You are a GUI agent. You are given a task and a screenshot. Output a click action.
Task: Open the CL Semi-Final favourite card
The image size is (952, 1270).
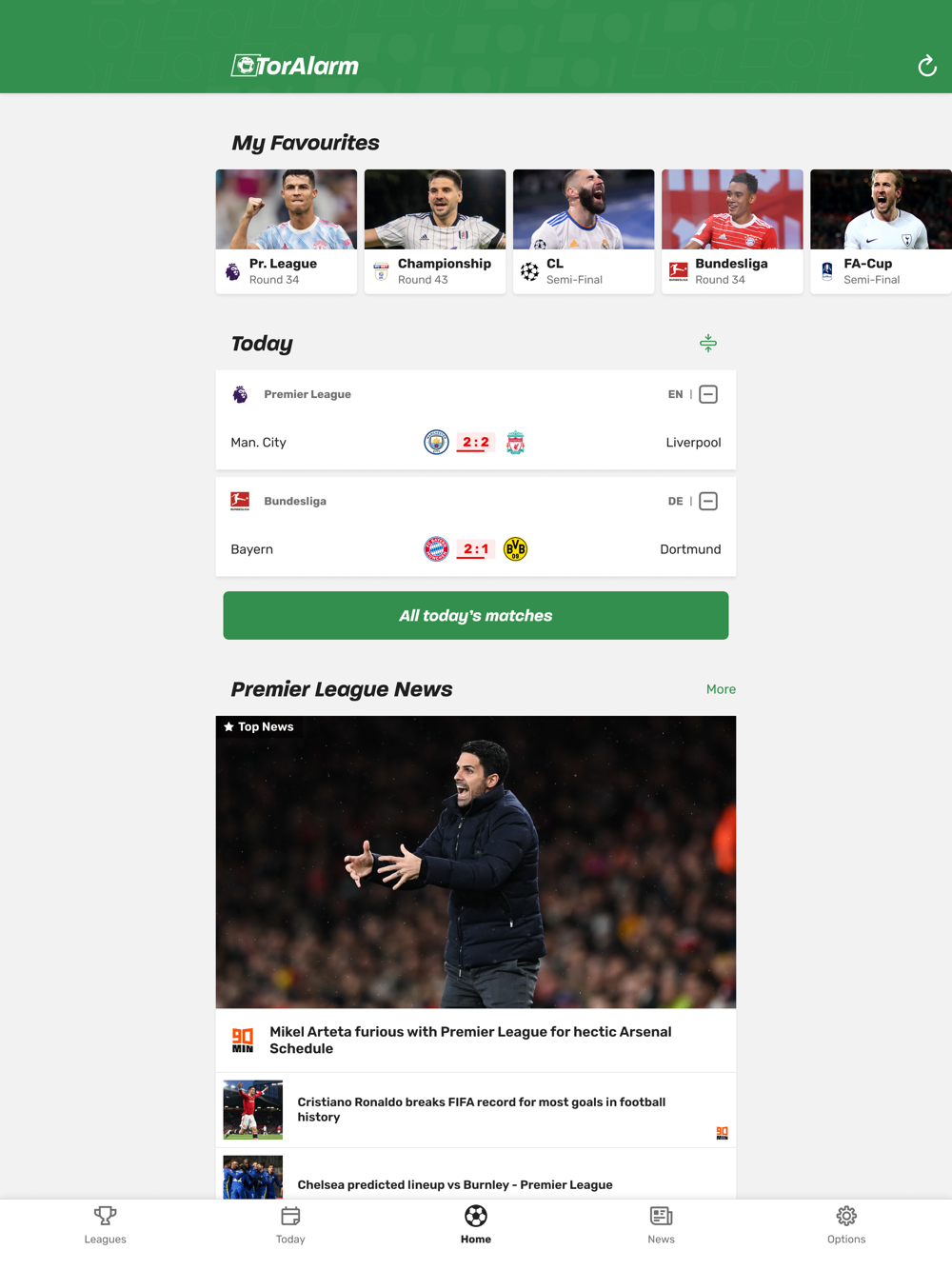[584, 231]
